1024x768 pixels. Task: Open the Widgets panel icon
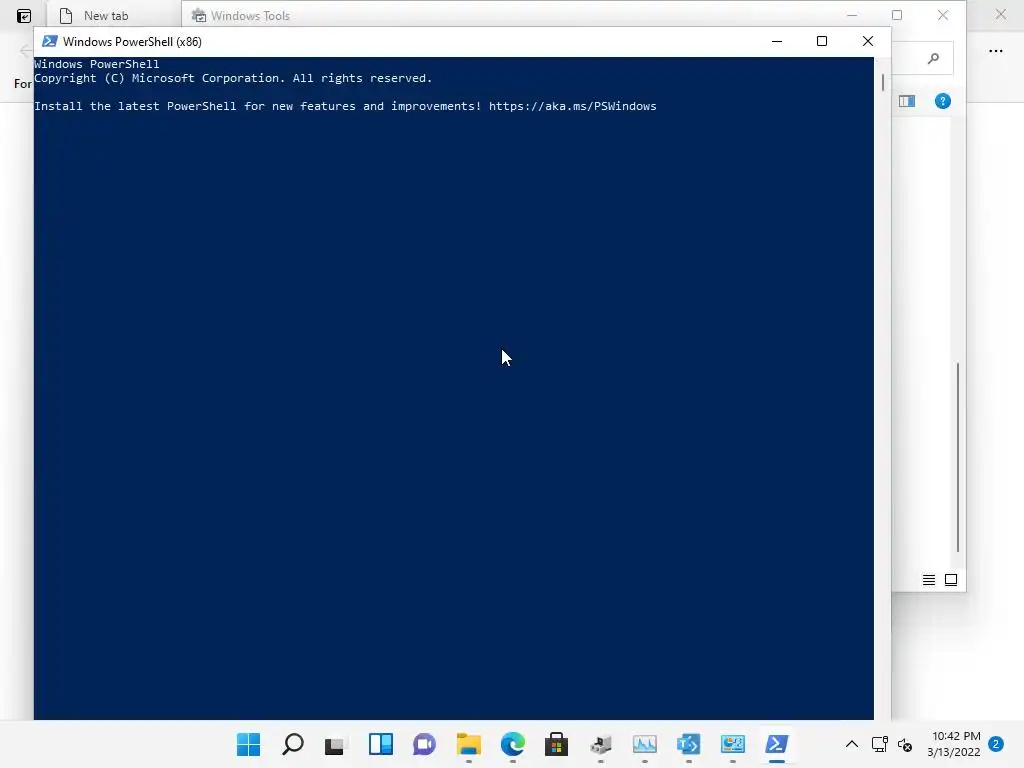point(380,744)
